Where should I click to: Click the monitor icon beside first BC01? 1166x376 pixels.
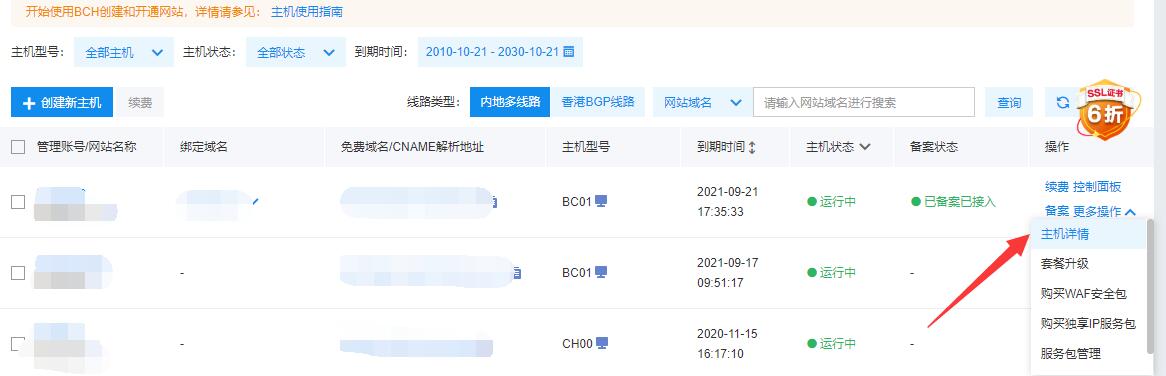click(x=602, y=201)
